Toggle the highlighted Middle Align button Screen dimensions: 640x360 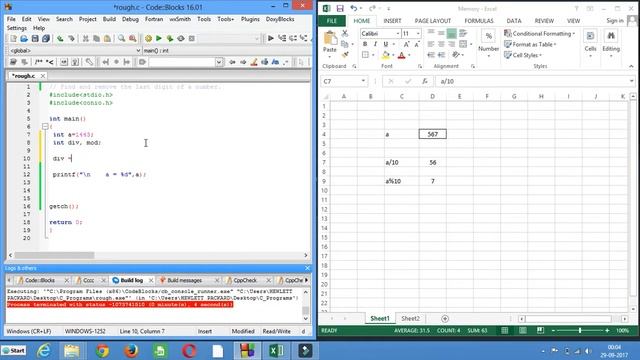click(x=451, y=33)
